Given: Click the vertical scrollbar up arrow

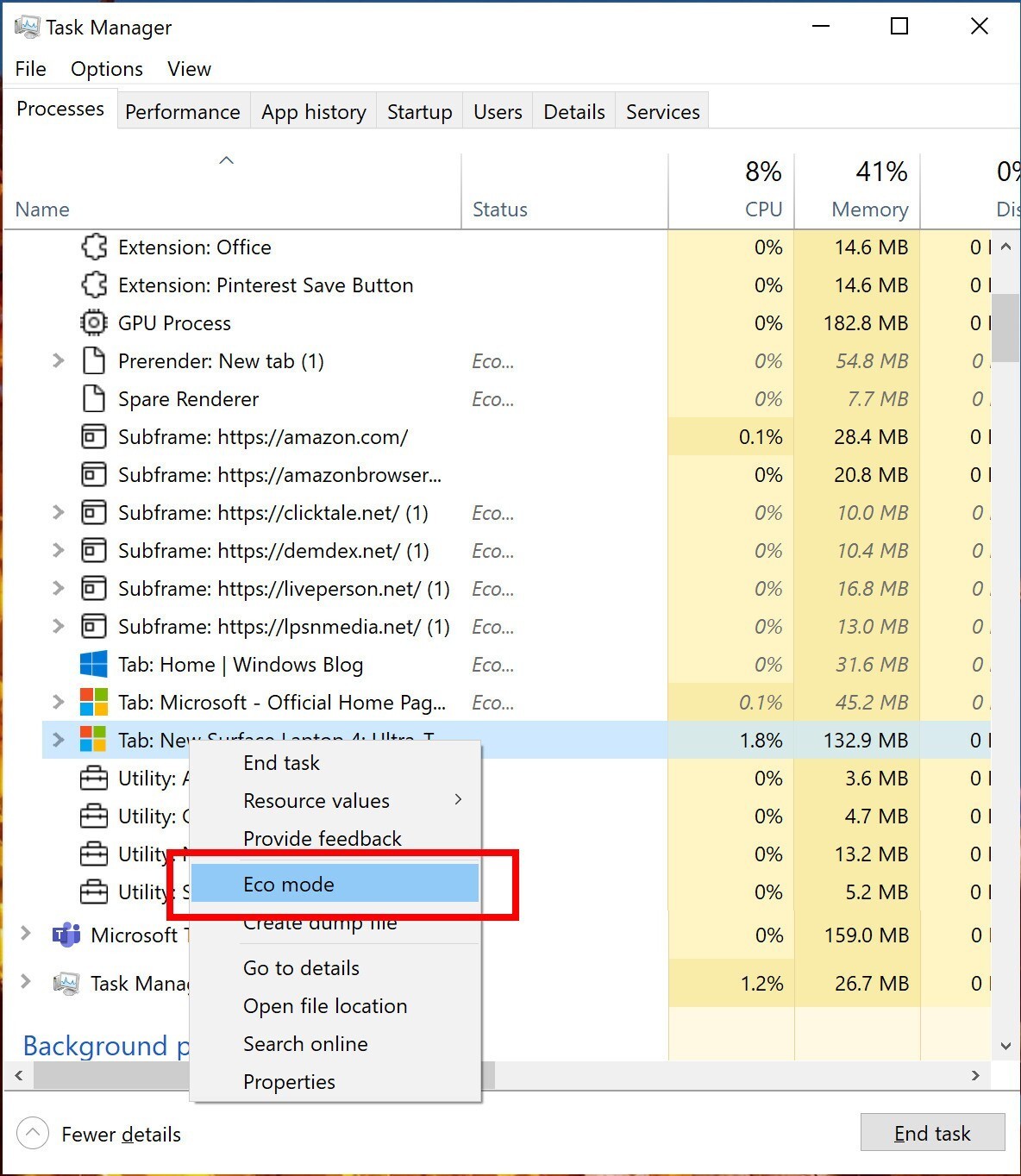Looking at the screenshot, I should coord(1005,246).
